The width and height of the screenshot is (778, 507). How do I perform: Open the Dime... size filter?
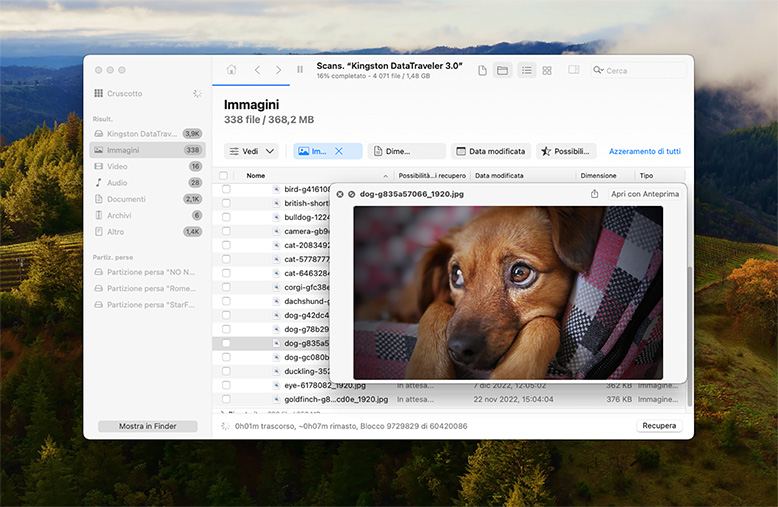pos(406,151)
